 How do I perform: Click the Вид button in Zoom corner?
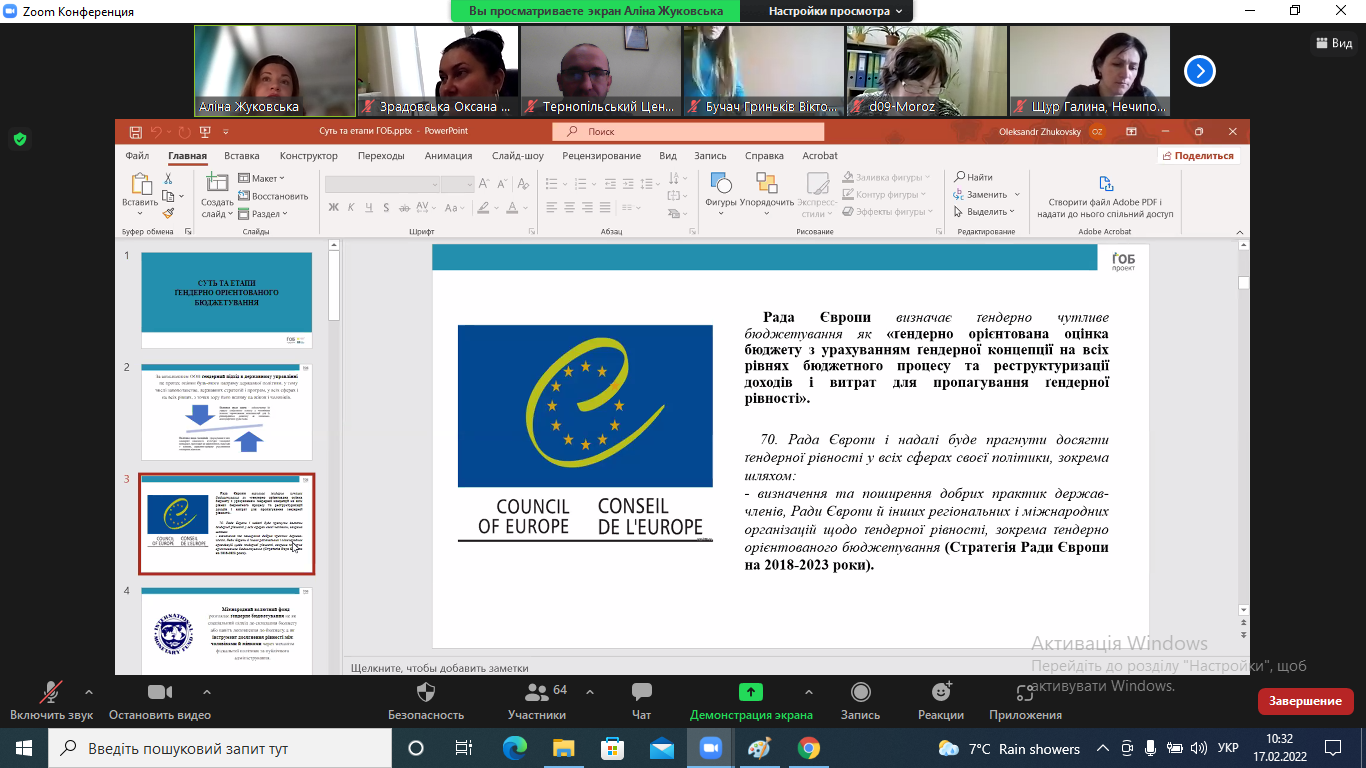coord(1333,43)
